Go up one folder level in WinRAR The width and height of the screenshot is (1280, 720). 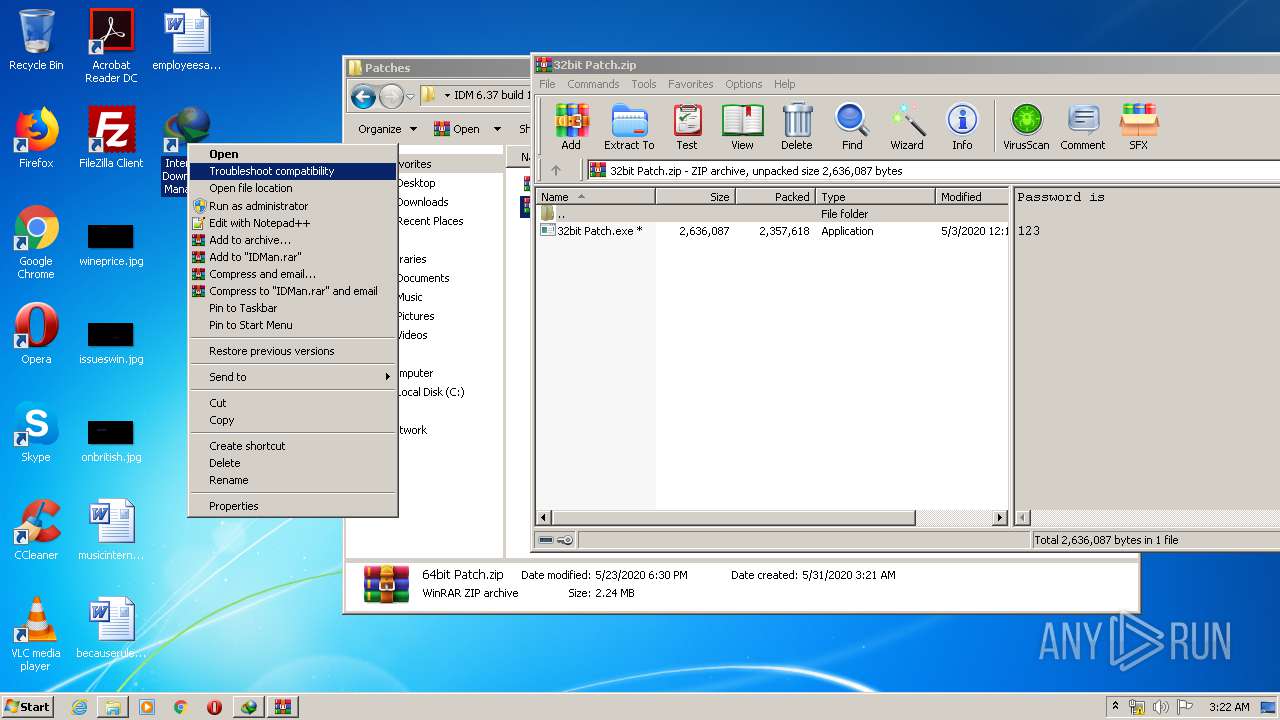tap(556, 171)
